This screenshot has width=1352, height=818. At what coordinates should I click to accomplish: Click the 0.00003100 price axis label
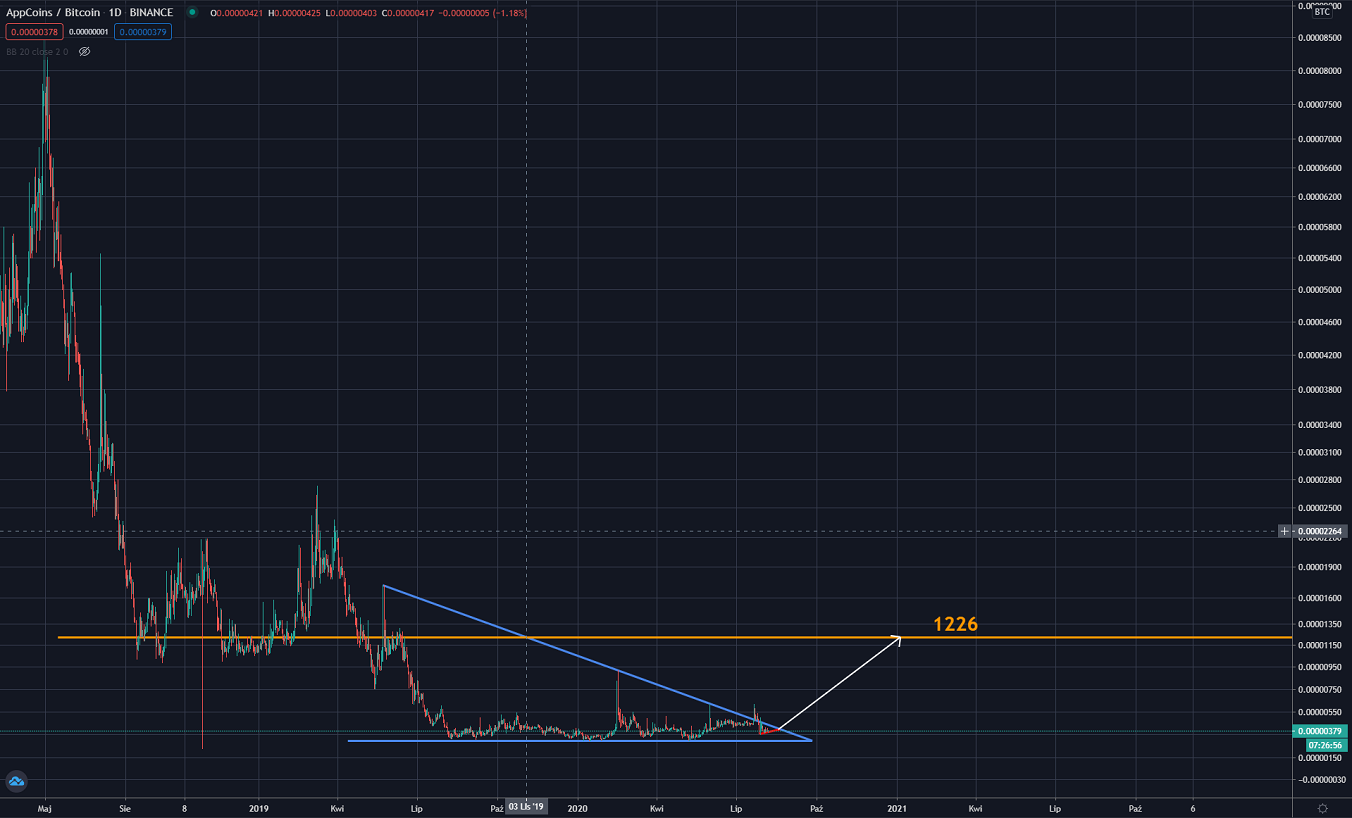(1319, 452)
